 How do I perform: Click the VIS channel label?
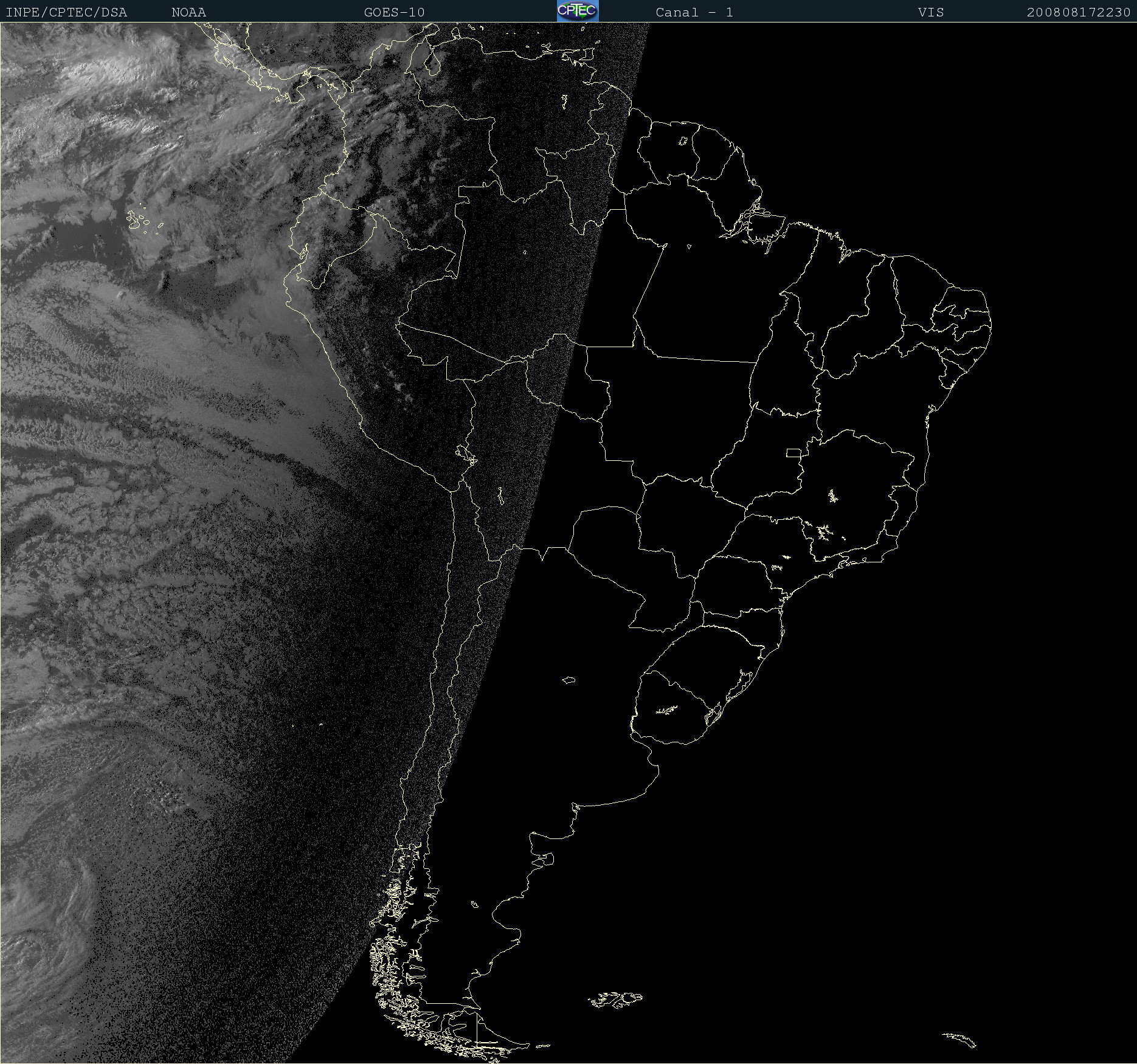931,12
